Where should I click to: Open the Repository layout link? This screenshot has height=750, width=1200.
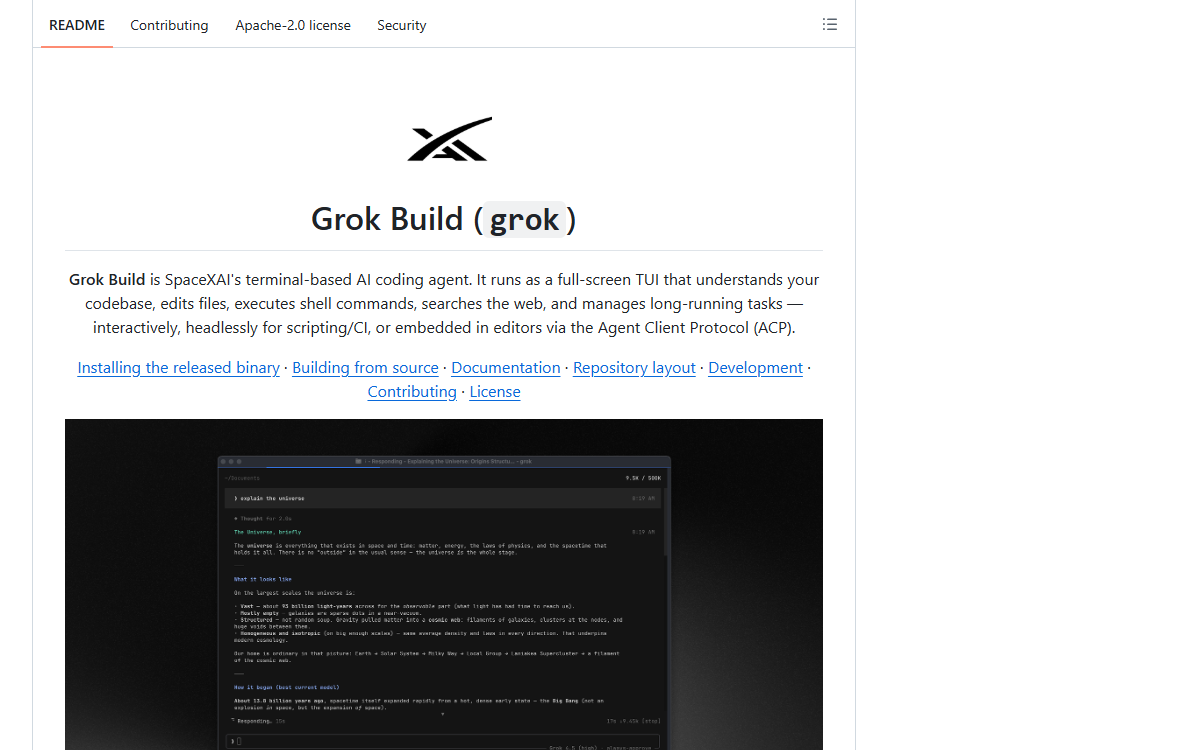pos(634,368)
